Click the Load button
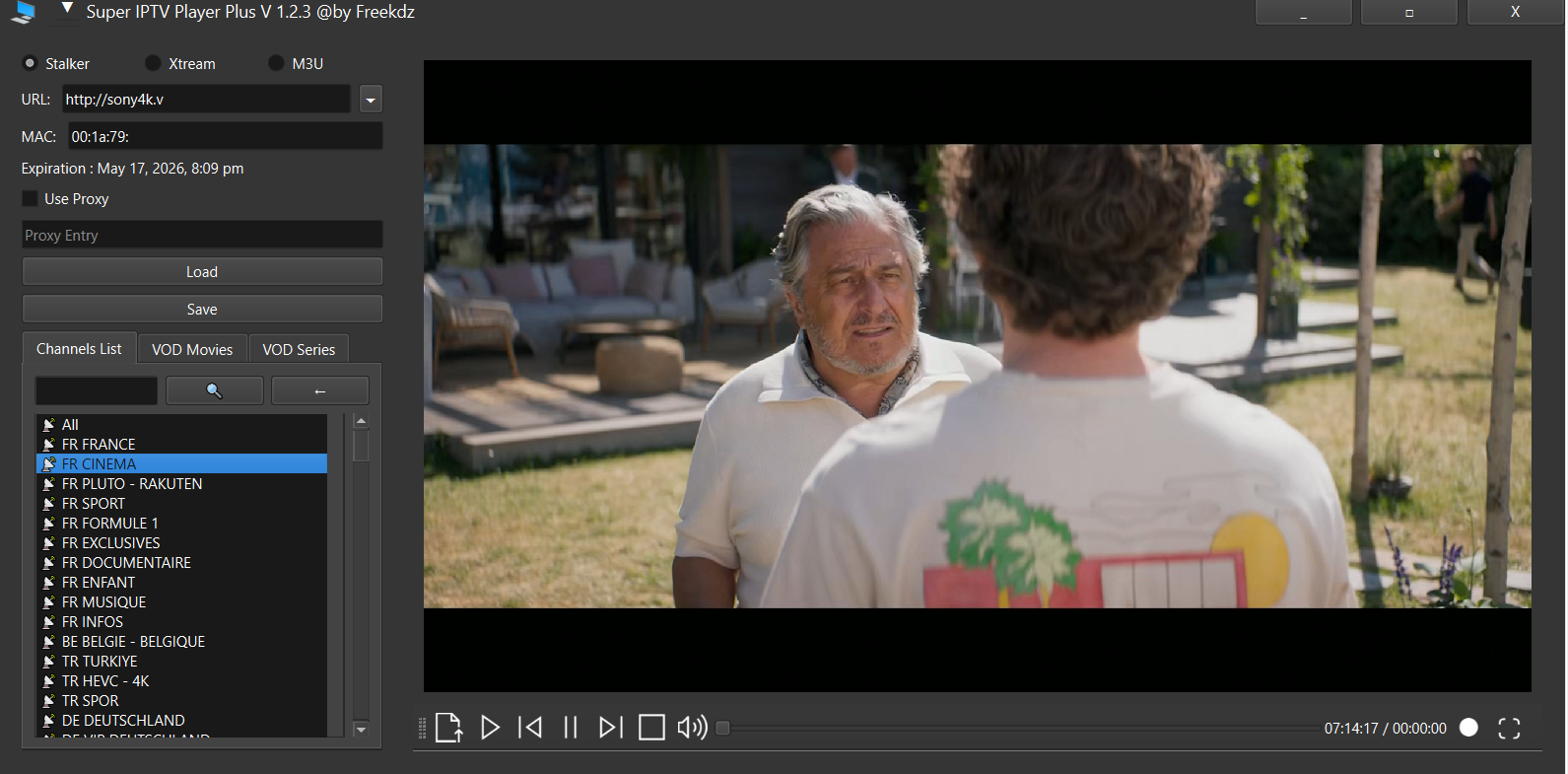1568x774 pixels. click(202, 272)
